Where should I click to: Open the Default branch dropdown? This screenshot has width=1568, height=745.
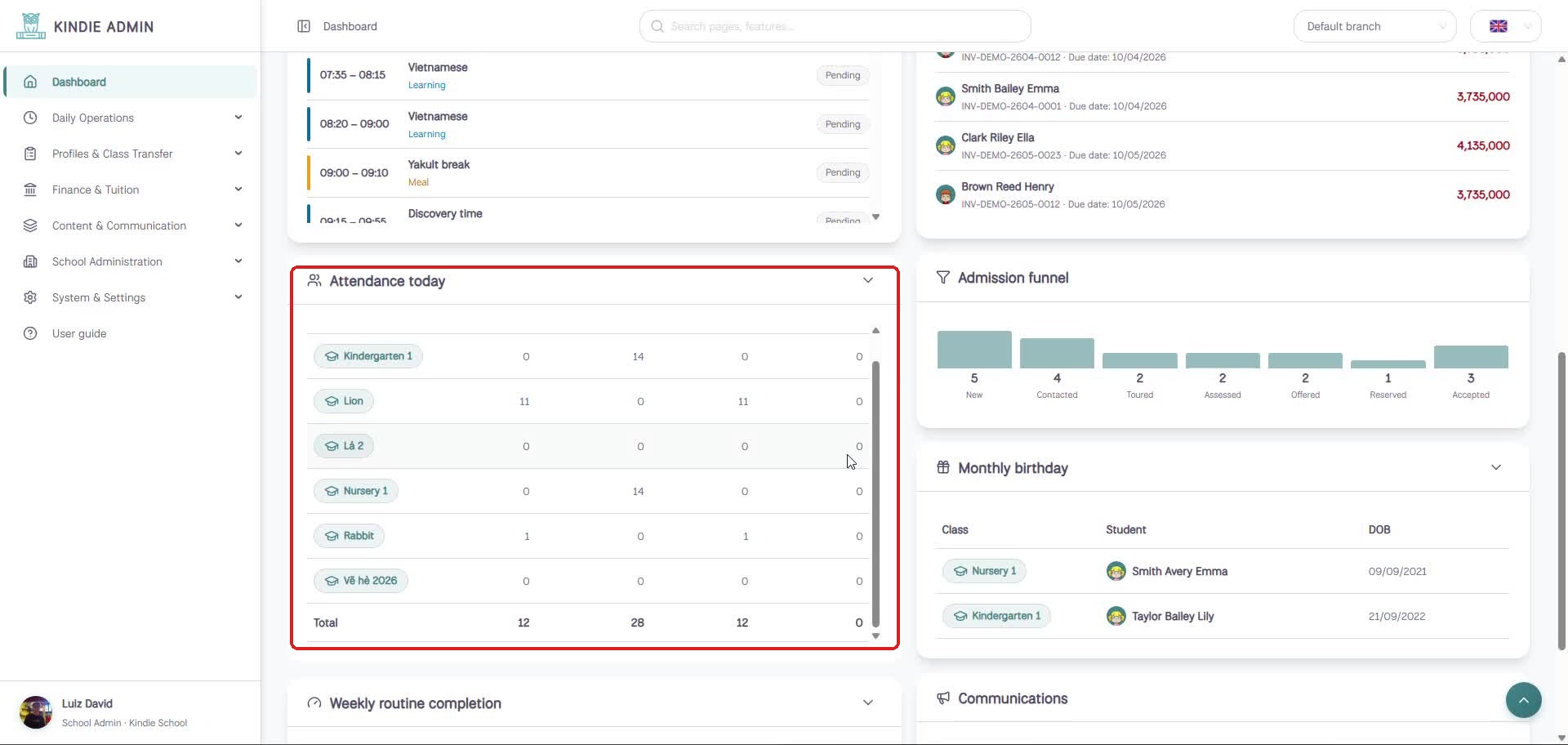pos(1374,26)
